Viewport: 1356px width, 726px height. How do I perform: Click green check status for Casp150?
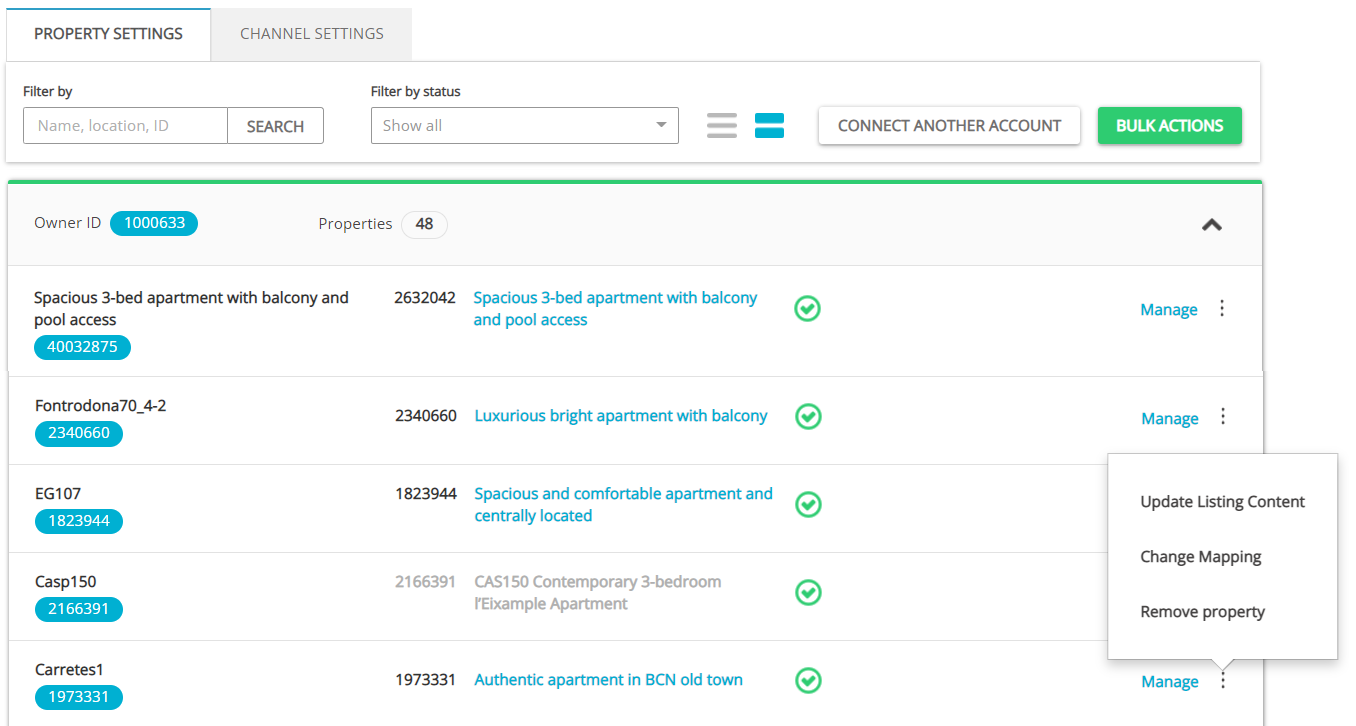point(808,592)
